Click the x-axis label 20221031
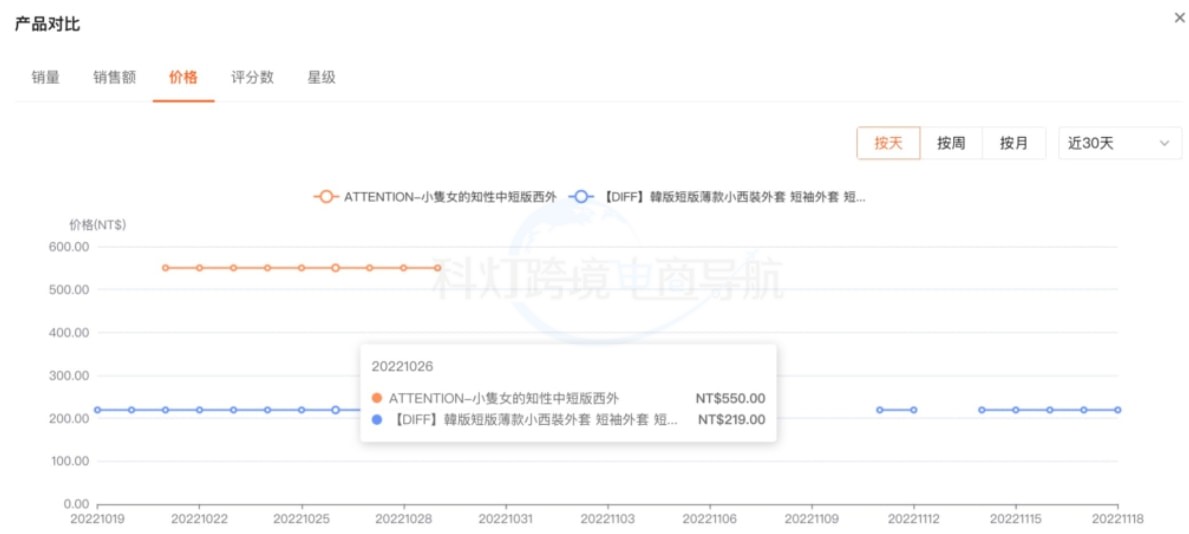This screenshot has width=1189, height=534. click(506, 520)
